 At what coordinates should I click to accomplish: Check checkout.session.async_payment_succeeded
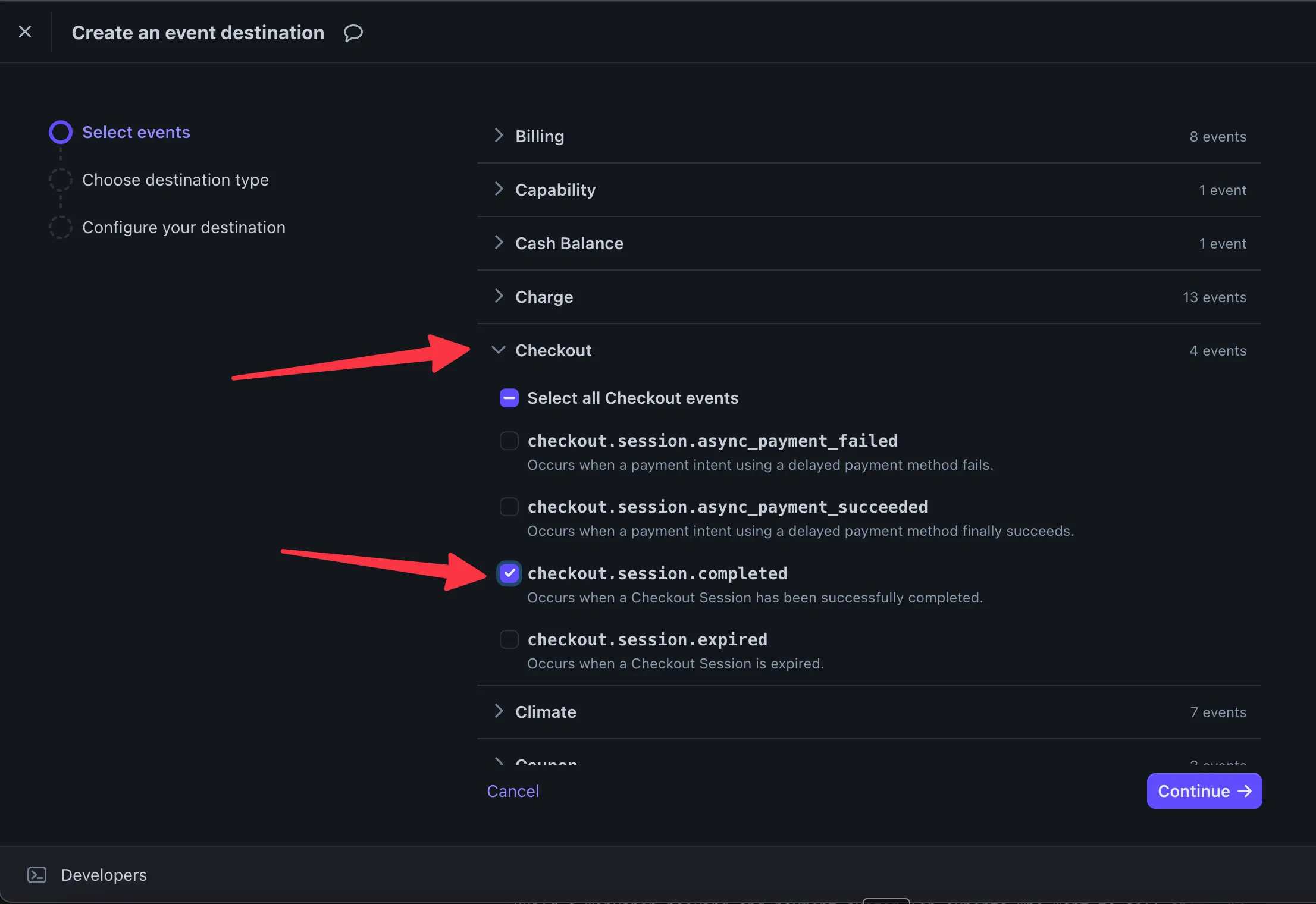pos(509,506)
